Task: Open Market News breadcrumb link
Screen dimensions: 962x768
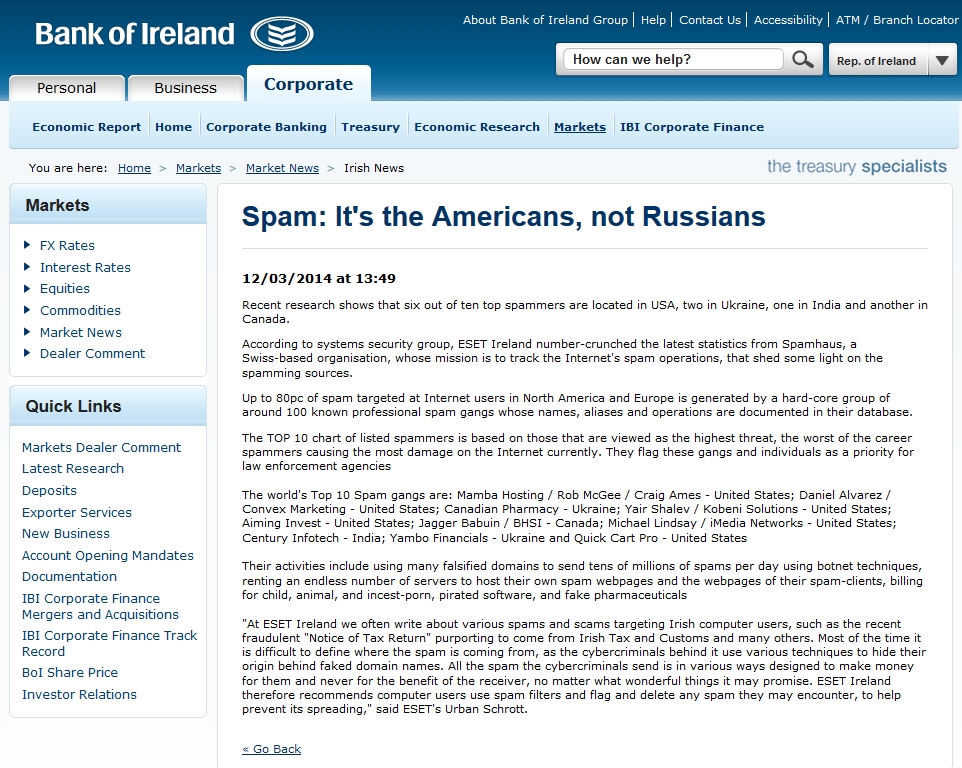Action: click(x=282, y=168)
